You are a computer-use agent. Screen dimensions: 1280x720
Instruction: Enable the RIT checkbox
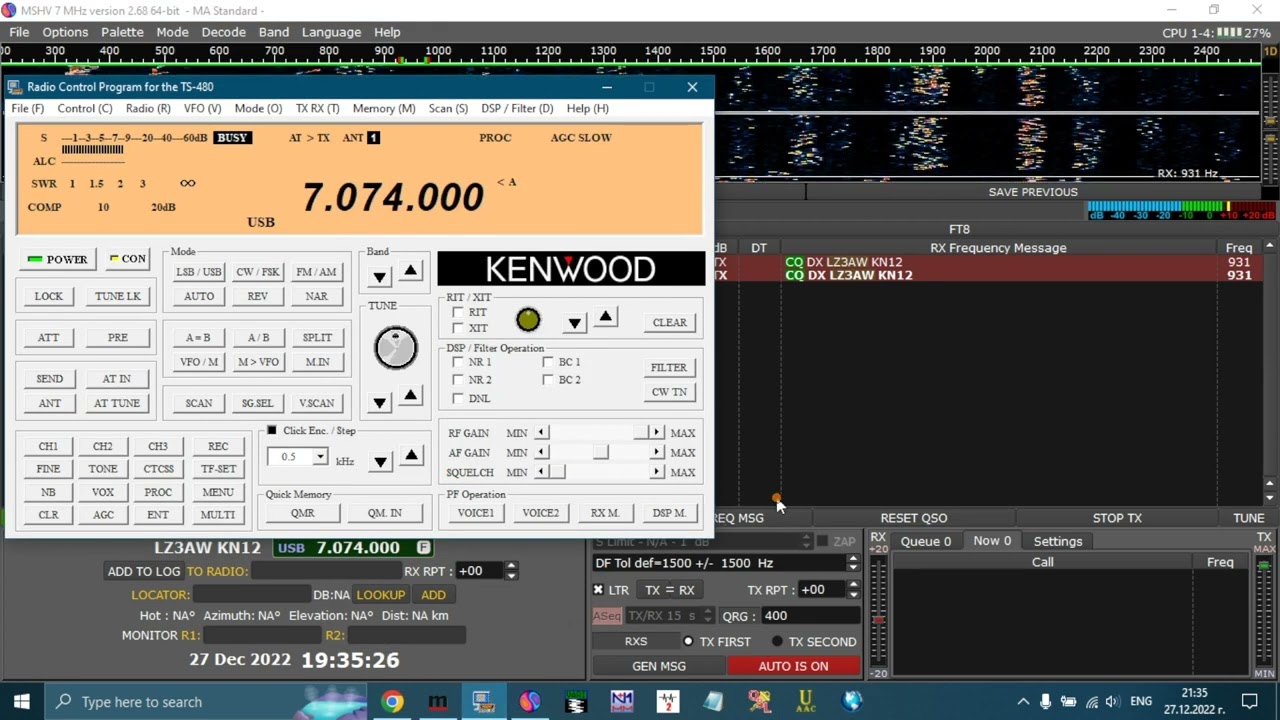[458, 312]
